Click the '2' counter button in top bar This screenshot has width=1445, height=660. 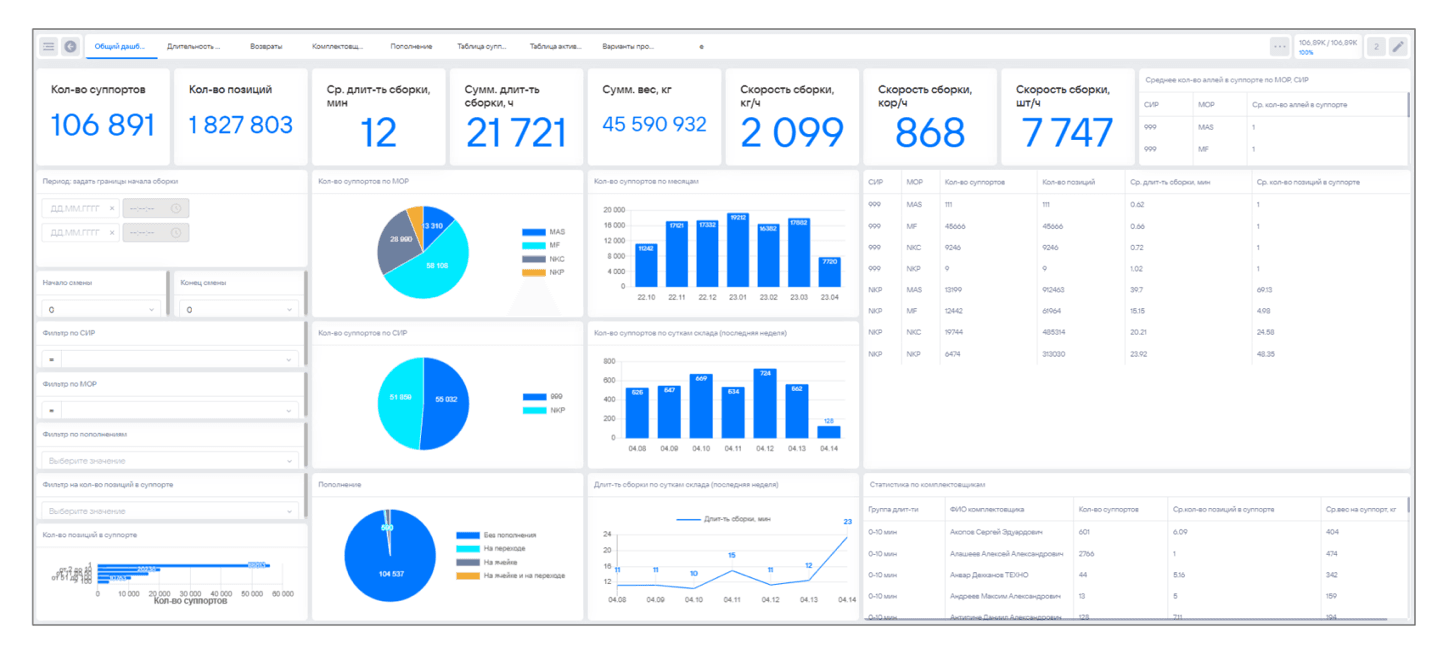tap(1375, 46)
